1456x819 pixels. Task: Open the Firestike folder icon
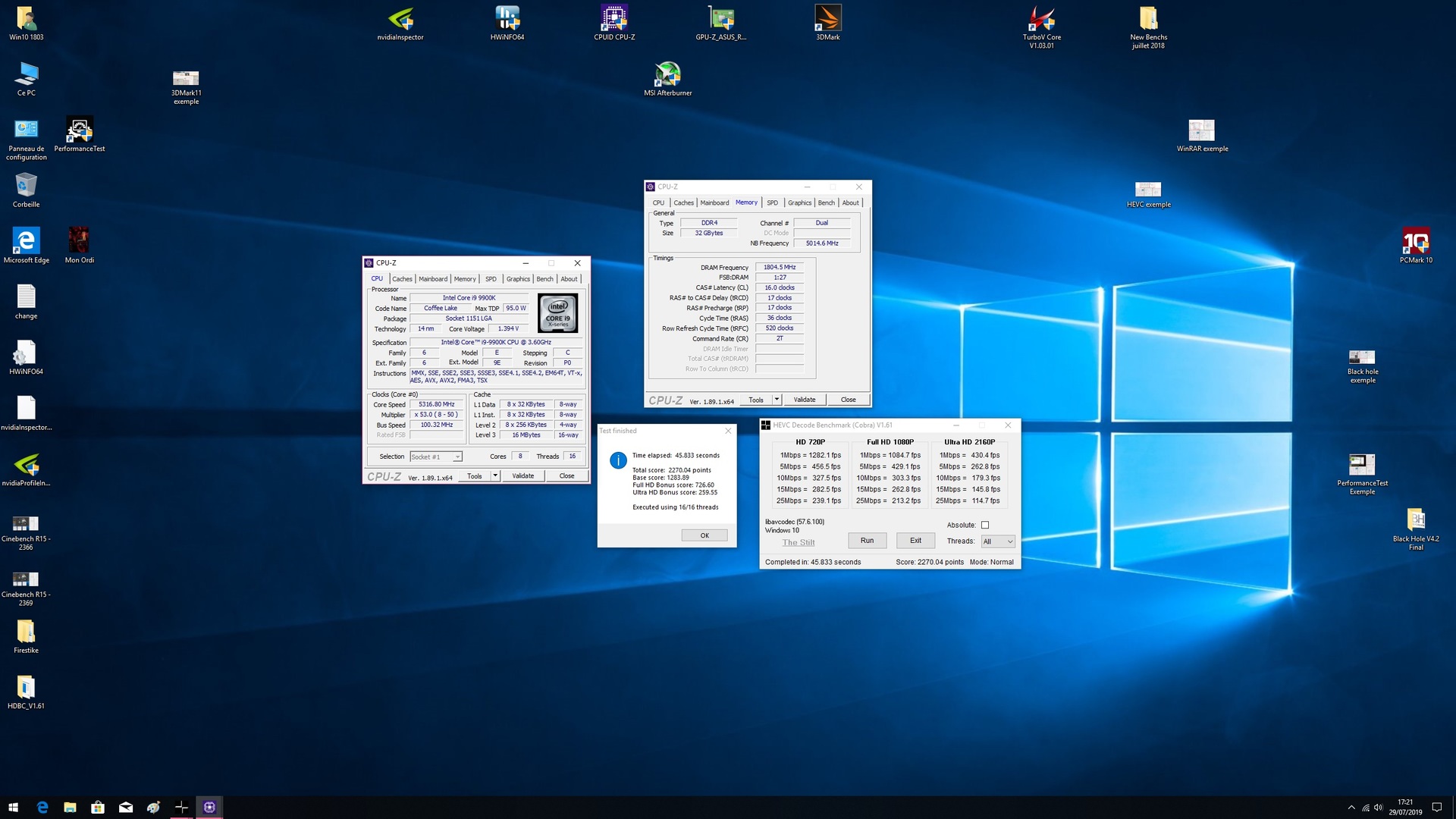tap(26, 636)
